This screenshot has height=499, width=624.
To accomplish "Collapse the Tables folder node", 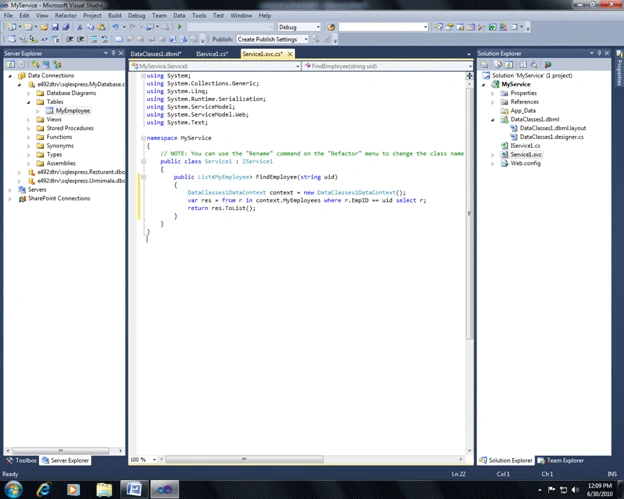I will [29, 102].
